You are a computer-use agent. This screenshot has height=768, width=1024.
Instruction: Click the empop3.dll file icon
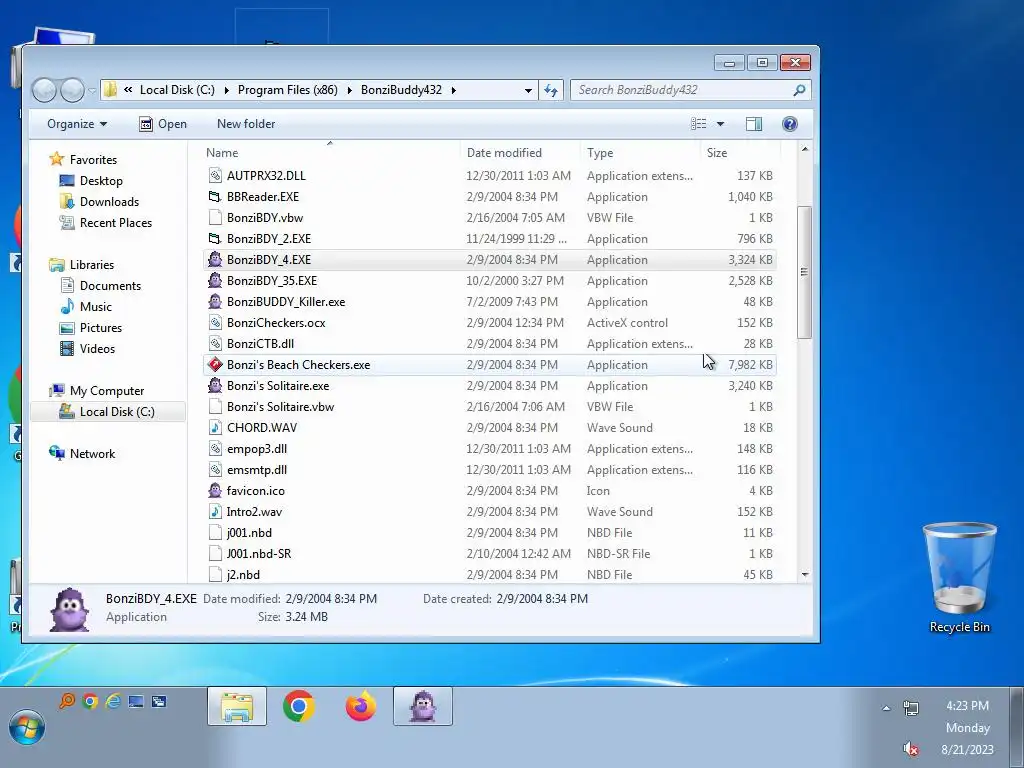pos(215,449)
